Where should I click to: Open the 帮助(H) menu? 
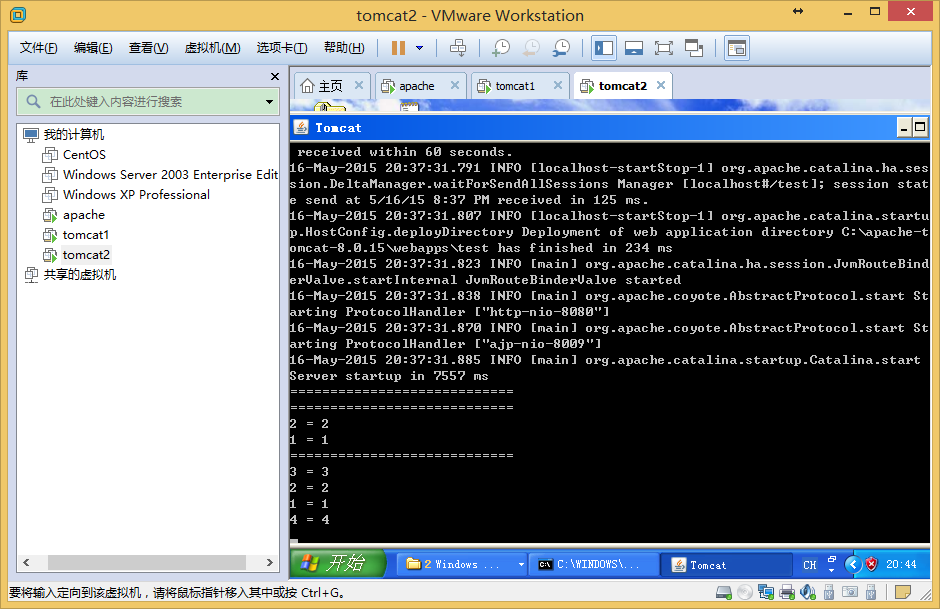tap(344, 48)
